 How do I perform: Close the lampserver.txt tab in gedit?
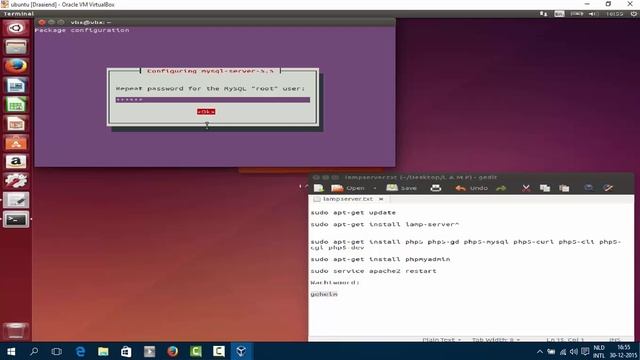[x=381, y=199]
